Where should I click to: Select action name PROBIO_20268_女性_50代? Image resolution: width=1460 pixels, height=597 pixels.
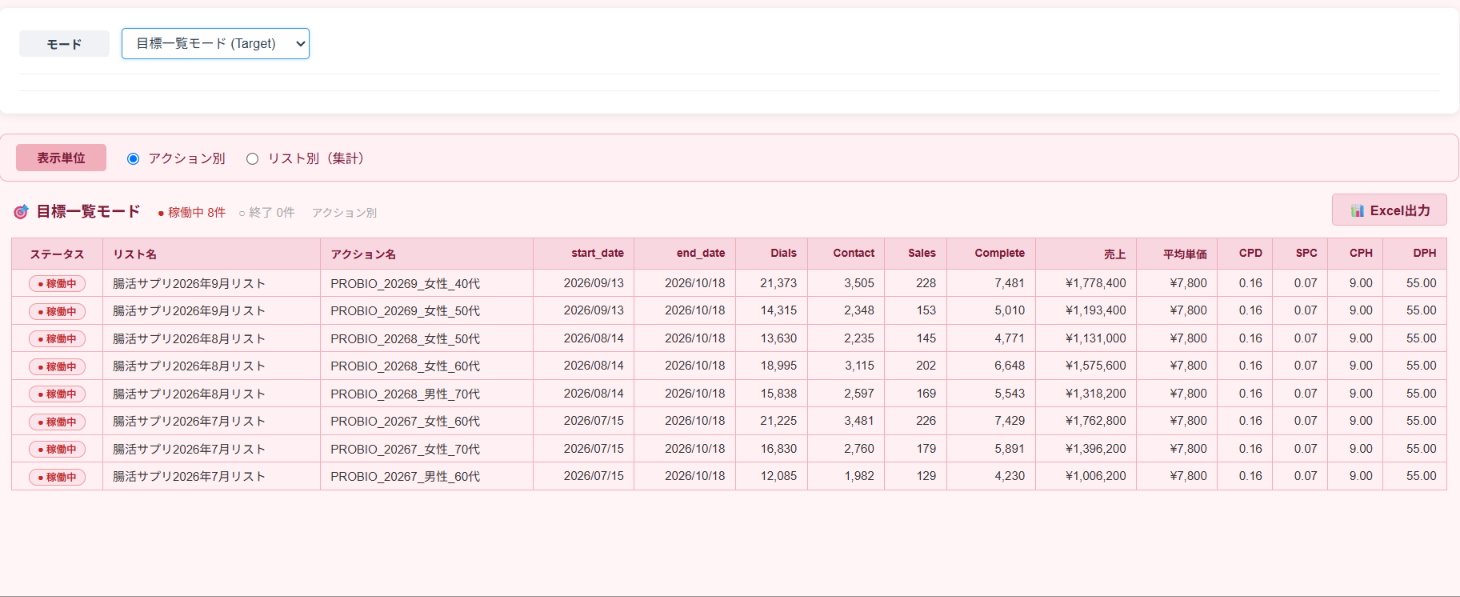(405, 339)
